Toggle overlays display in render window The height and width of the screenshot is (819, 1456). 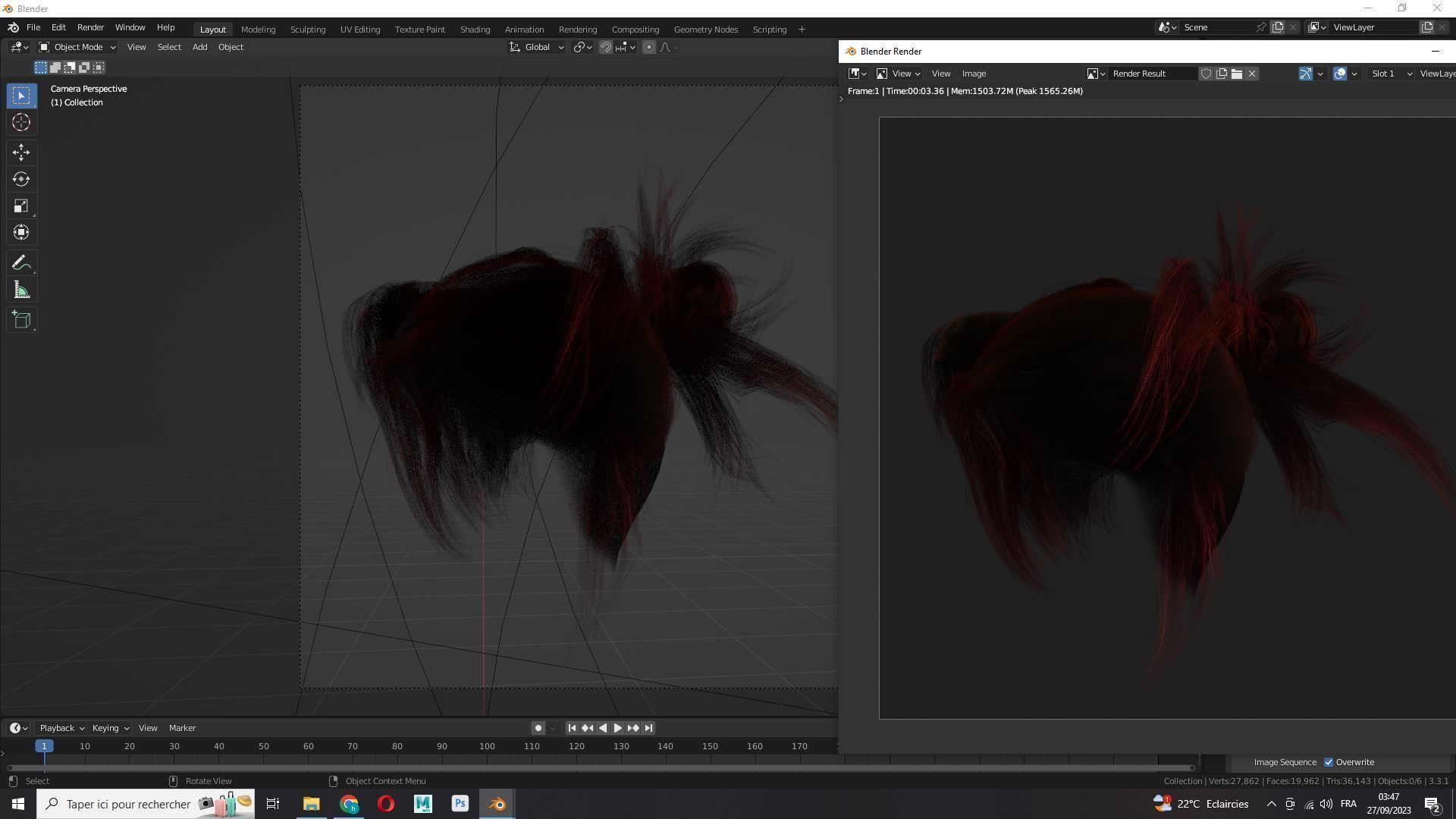tap(1340, 74)
